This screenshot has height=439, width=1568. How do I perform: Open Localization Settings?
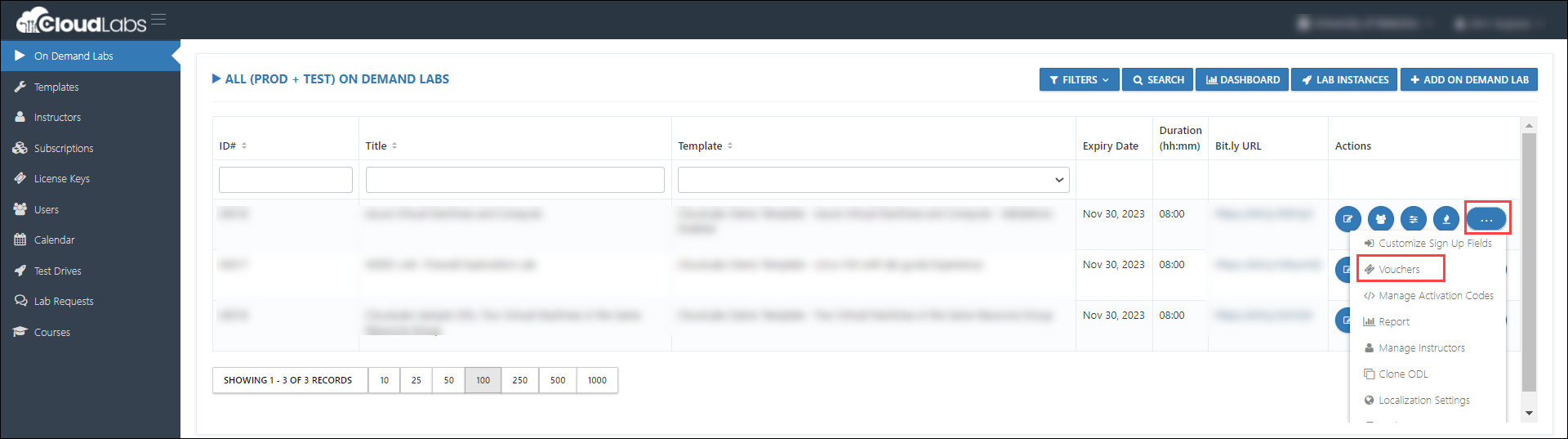[1417, 400]
